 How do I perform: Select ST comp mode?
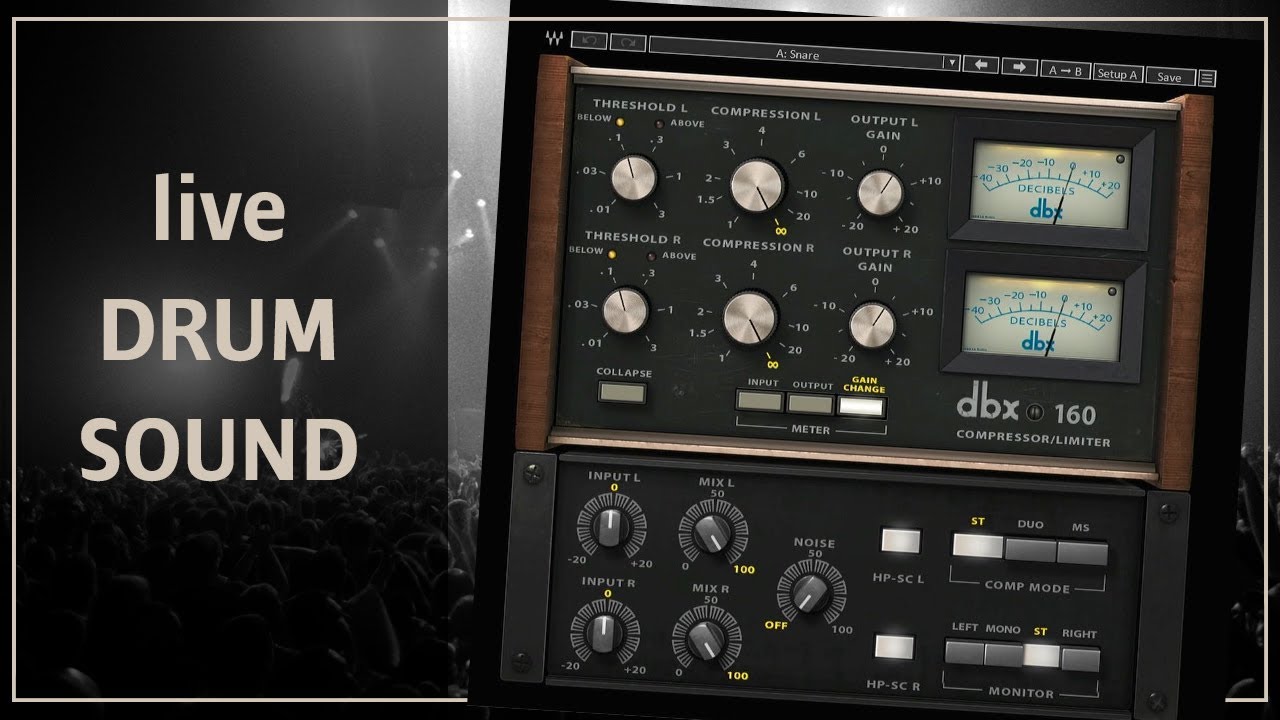pyautogui.click(x=977, y=547)
